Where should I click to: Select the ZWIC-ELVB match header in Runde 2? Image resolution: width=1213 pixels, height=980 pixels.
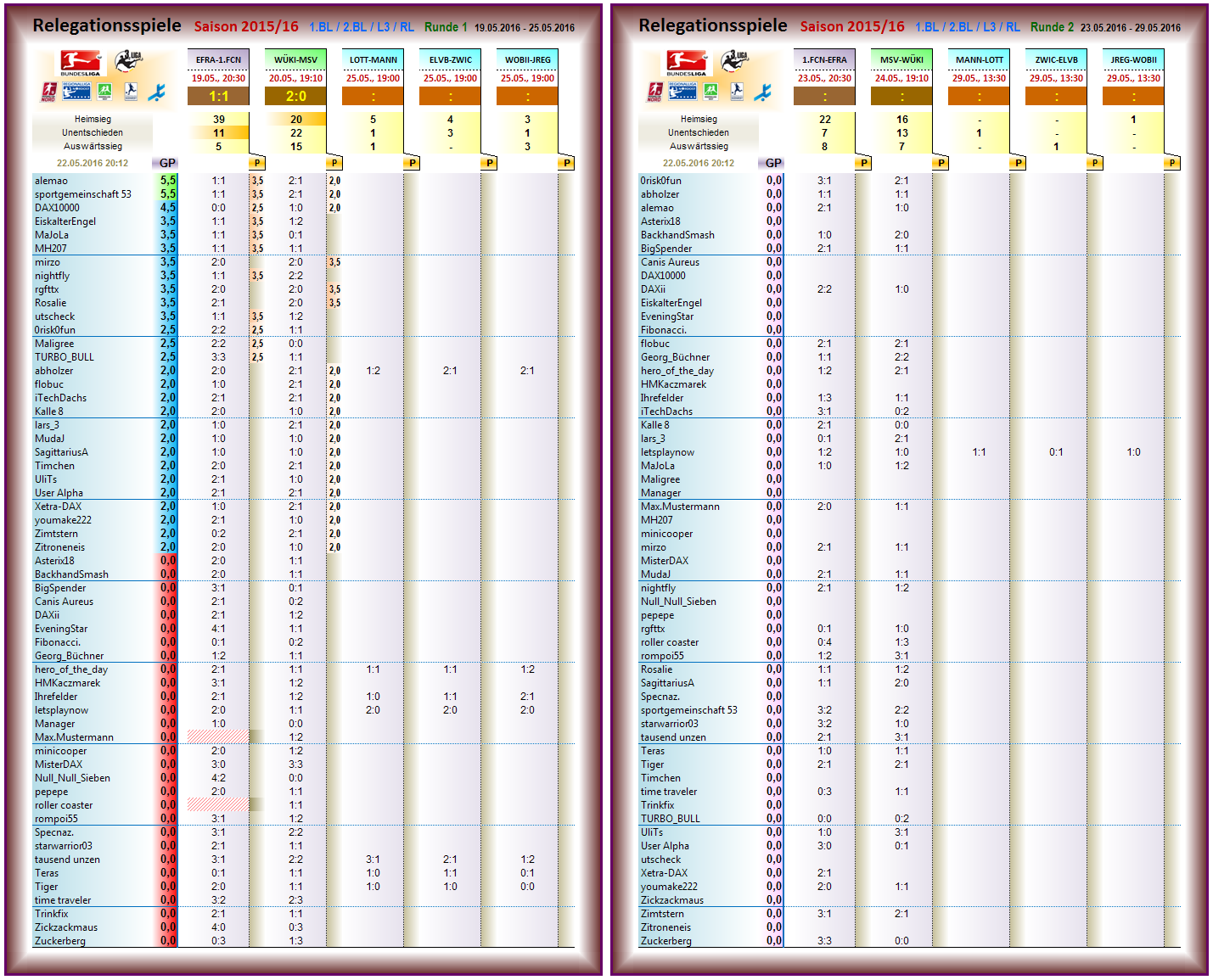(1056, 59)
